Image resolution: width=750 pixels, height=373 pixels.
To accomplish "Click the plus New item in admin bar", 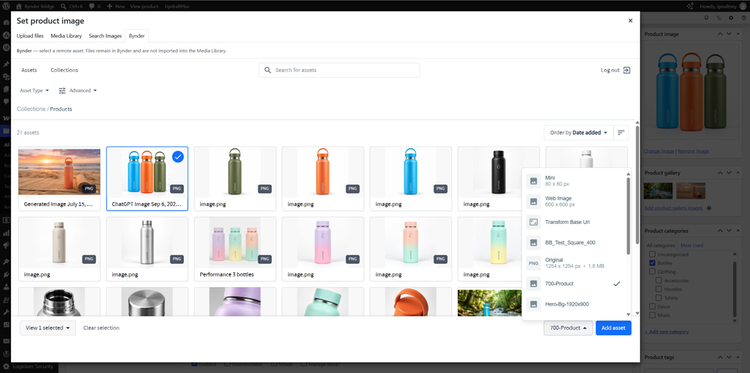I will (x=116, y=6).
